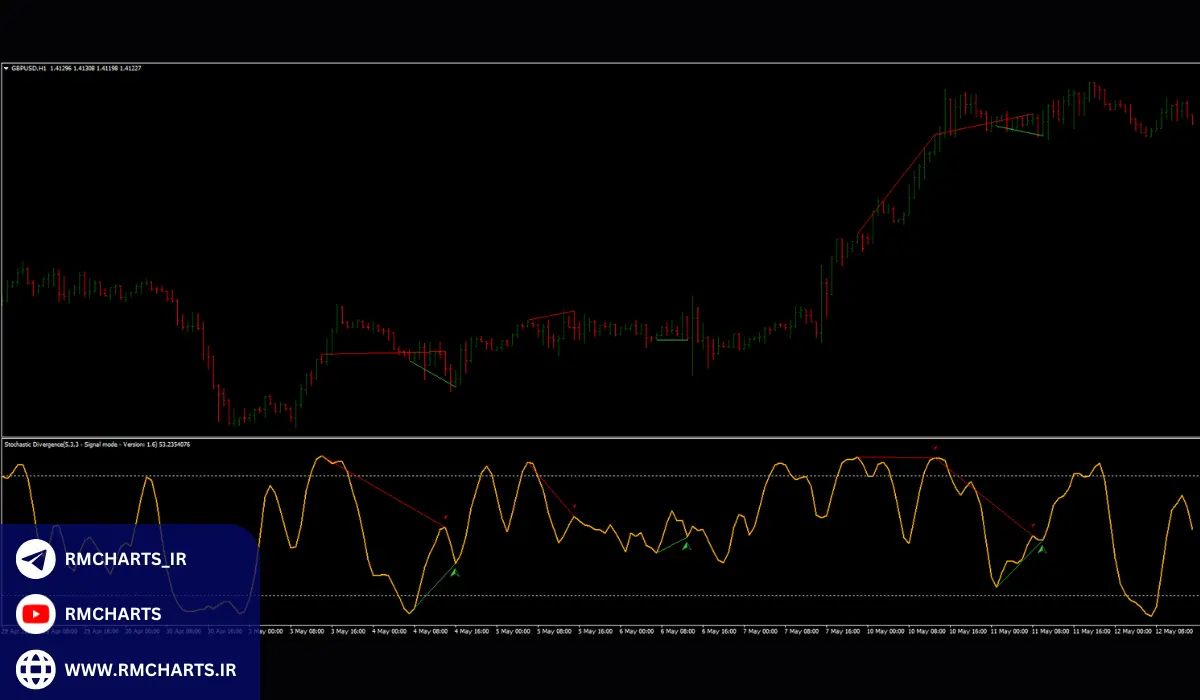Viewport: 1200px width, 700px height.
Task: Click the red sell marker near 5 May 08:00
Action: [x=574, y=507]
